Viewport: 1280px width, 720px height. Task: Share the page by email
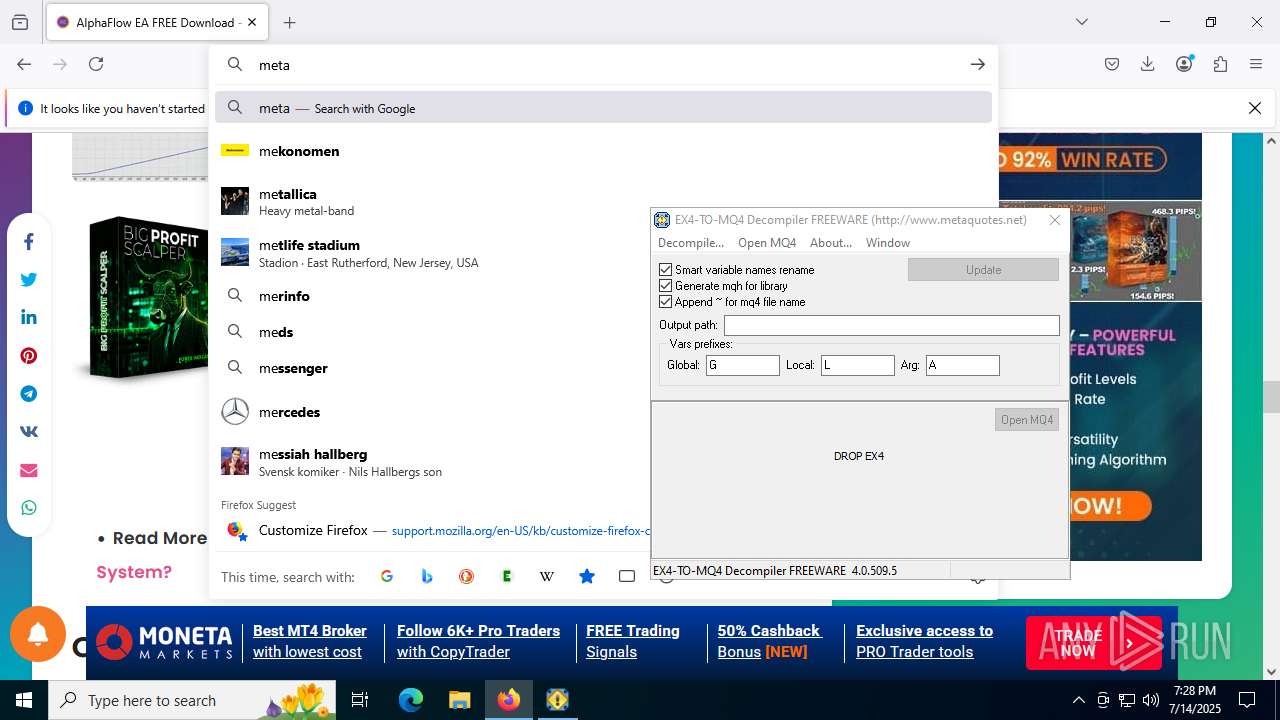pyautogui.click(x=29, y=470)
